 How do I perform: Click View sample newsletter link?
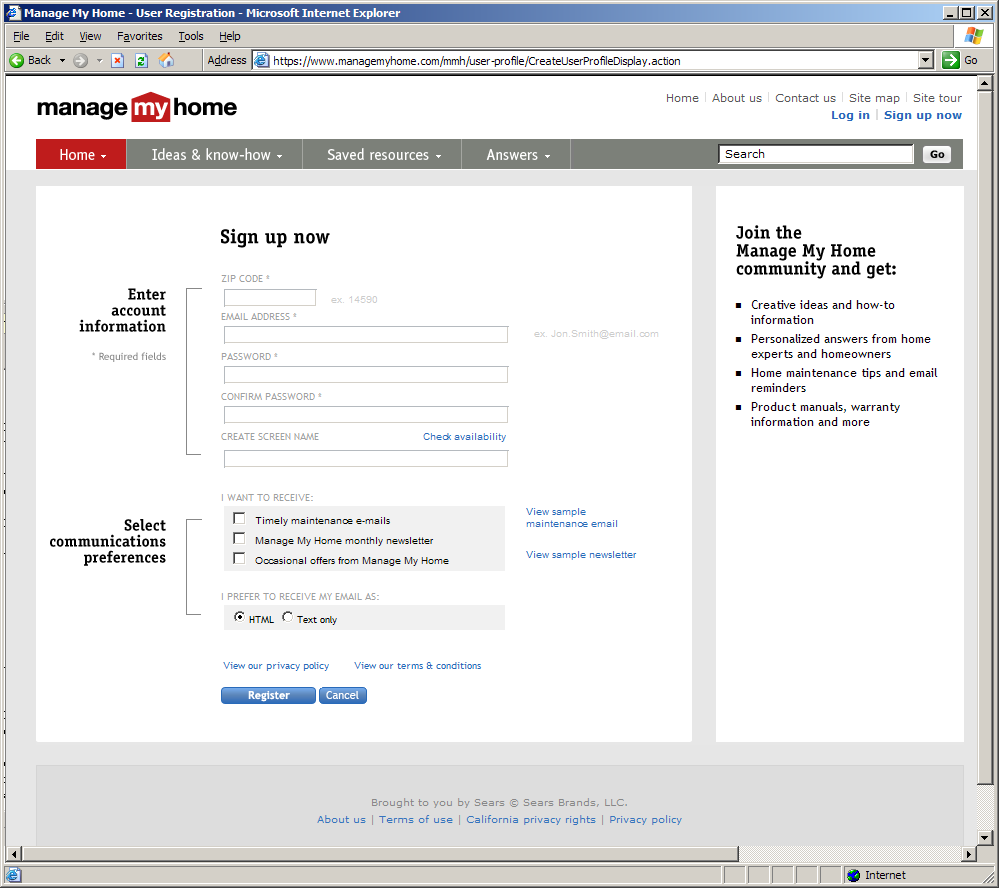click(x=581, y=554)
